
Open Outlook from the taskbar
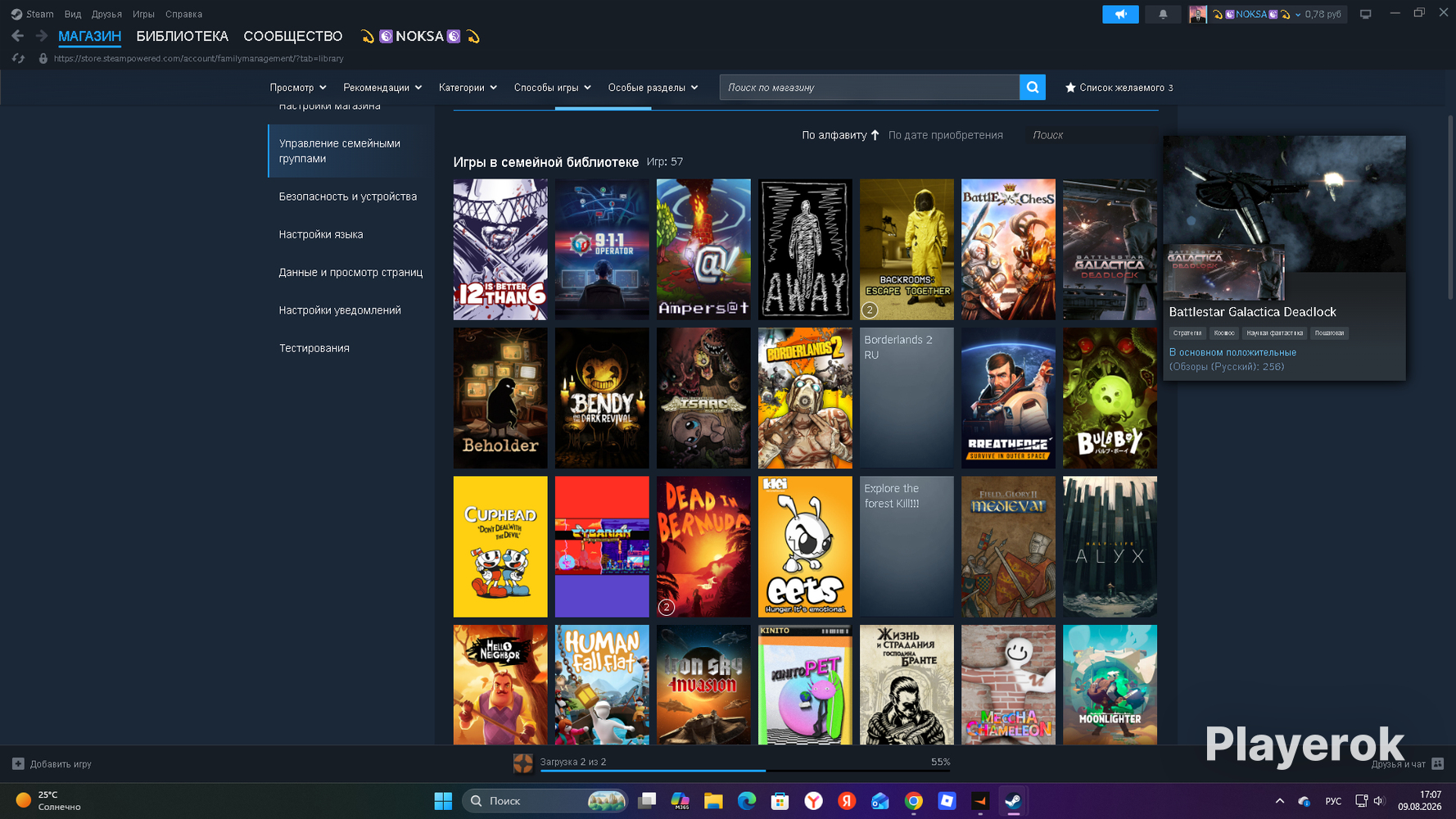pos(880,801)
